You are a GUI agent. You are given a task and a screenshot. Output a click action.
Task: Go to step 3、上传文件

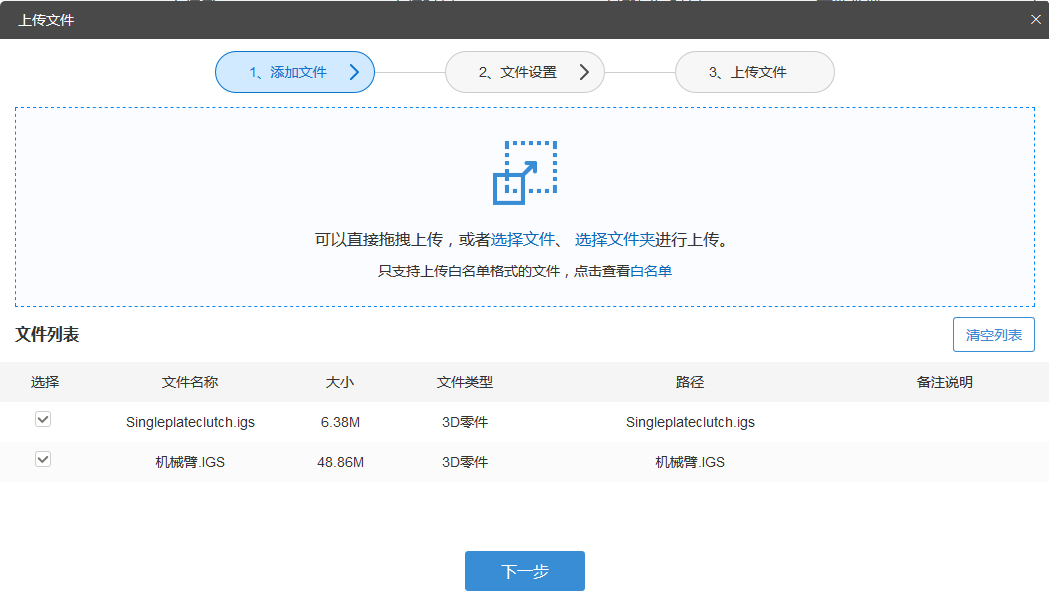coord(755,72)
